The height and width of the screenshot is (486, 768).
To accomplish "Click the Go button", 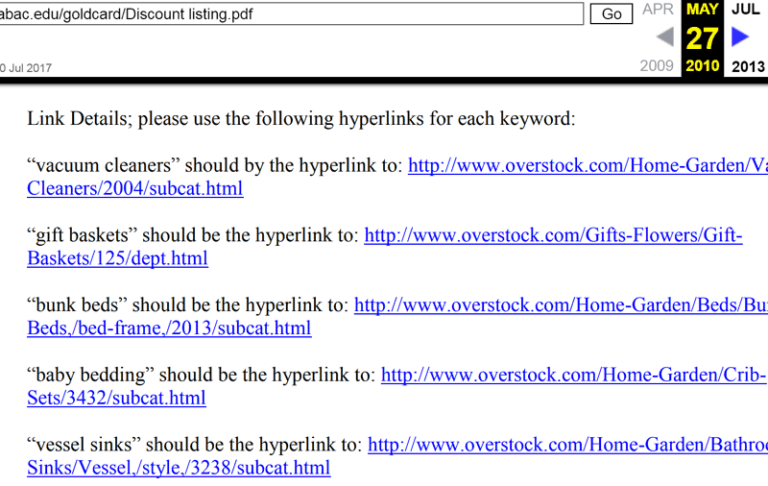I will click(x=611, y=14).
